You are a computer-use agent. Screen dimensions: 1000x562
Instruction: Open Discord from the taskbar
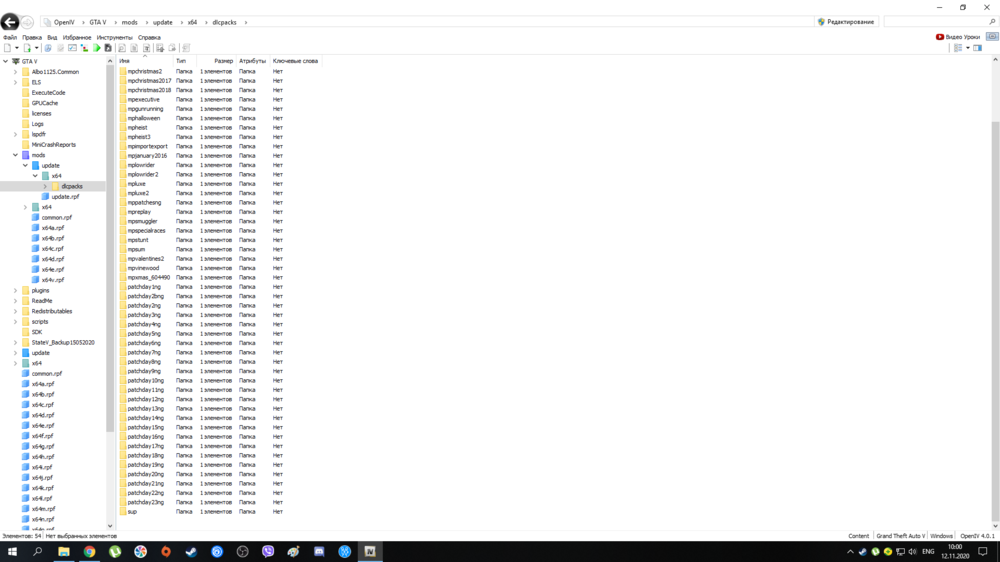coord(319,552)
